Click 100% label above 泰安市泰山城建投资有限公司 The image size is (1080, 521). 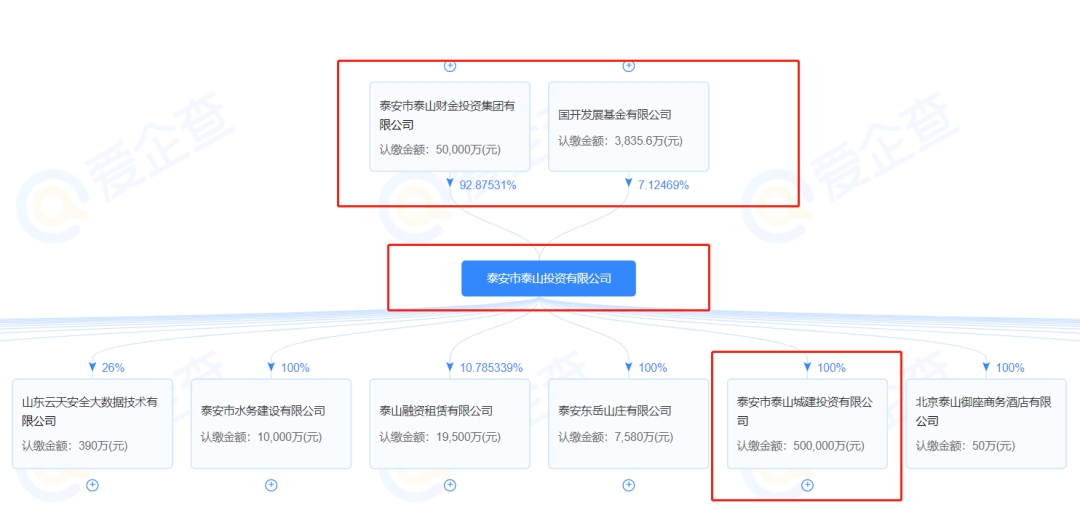pyautogui.click(x=831, y=368)
